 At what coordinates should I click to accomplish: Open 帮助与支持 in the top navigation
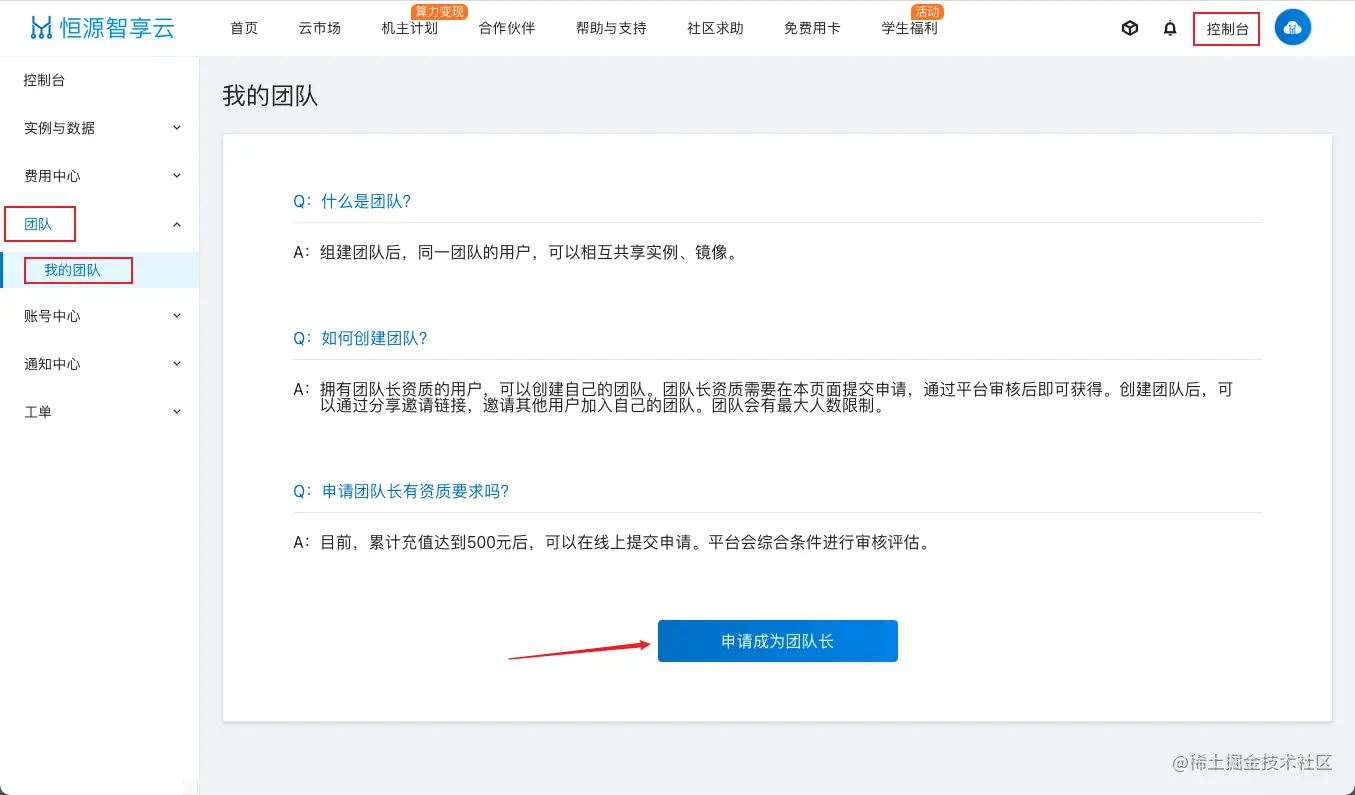(x=611, y=28)
